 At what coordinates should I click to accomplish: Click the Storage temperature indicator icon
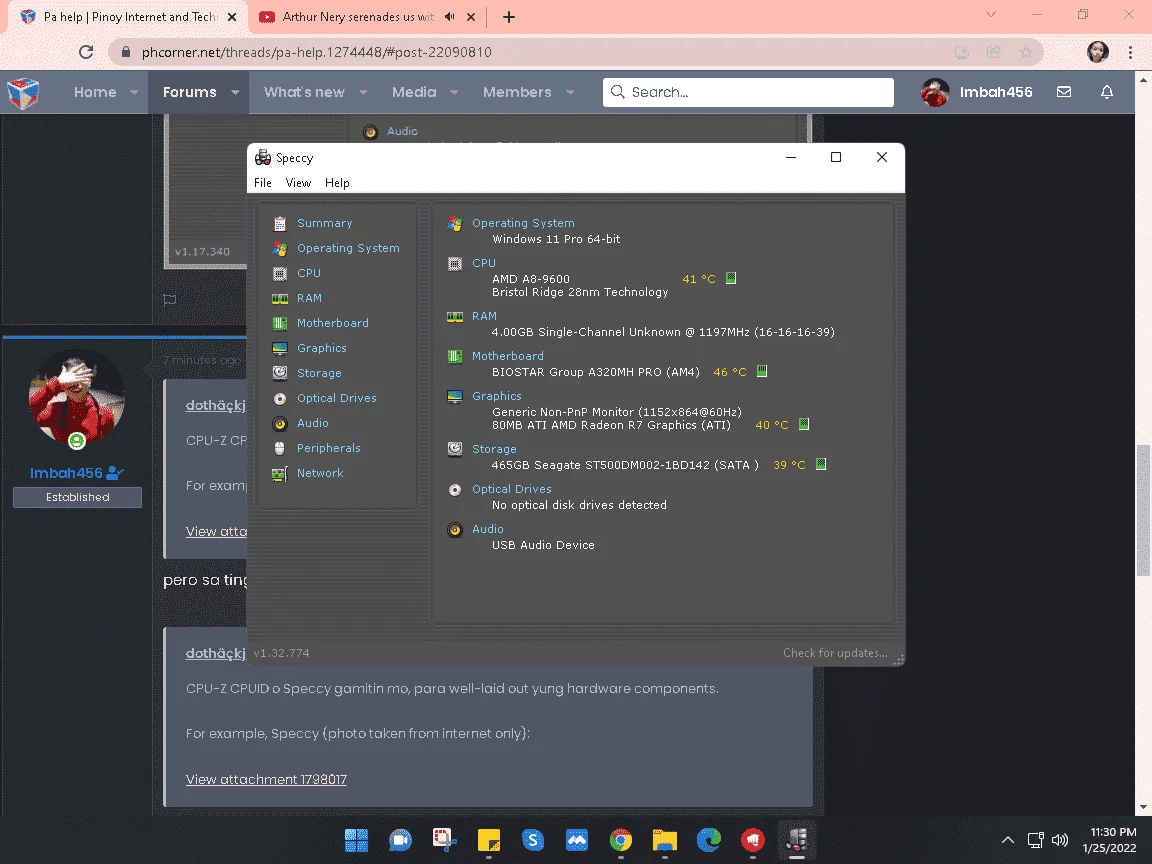pos(821,464)
